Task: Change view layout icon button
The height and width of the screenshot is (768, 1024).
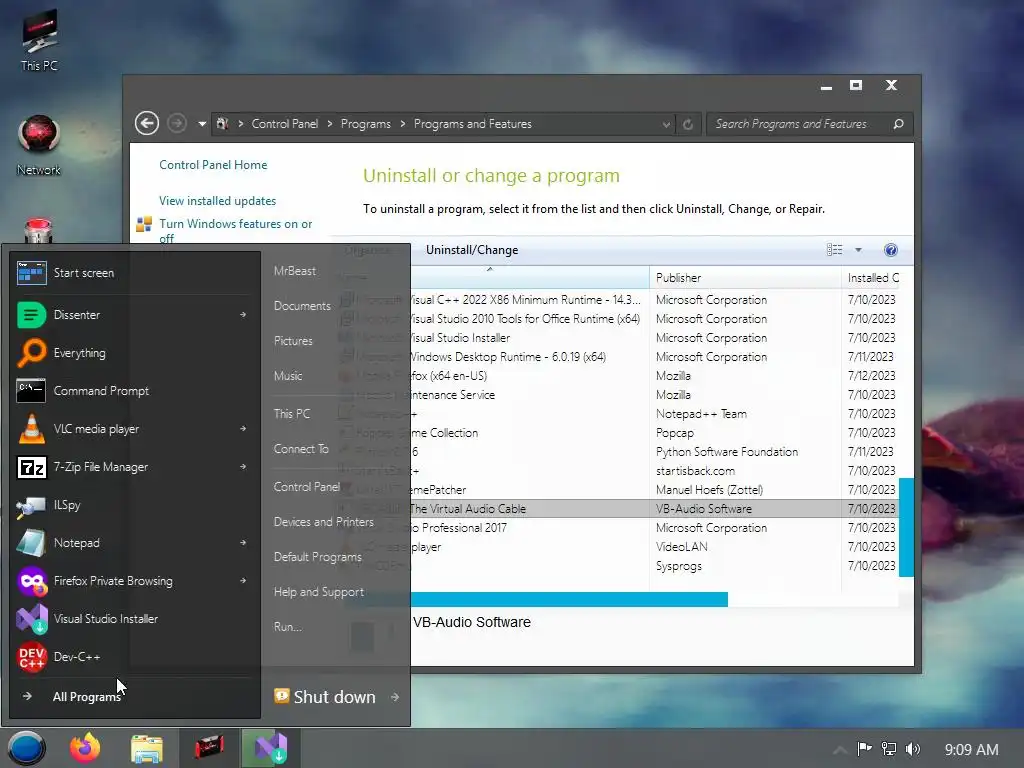Action: click(x=835, y=250)
